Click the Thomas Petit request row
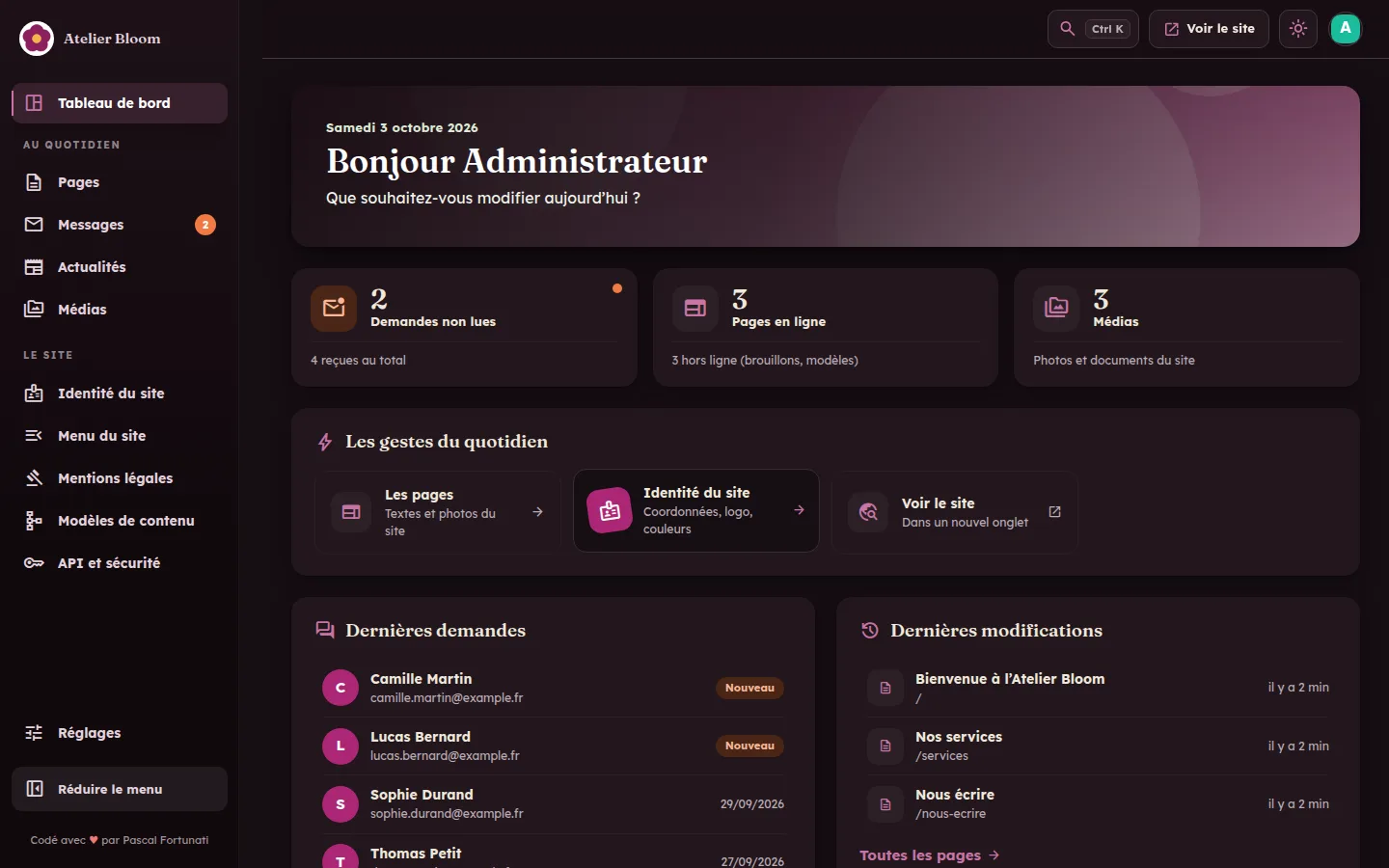The width and height of the screenshot is (1389, 868). tap(553, 854)
